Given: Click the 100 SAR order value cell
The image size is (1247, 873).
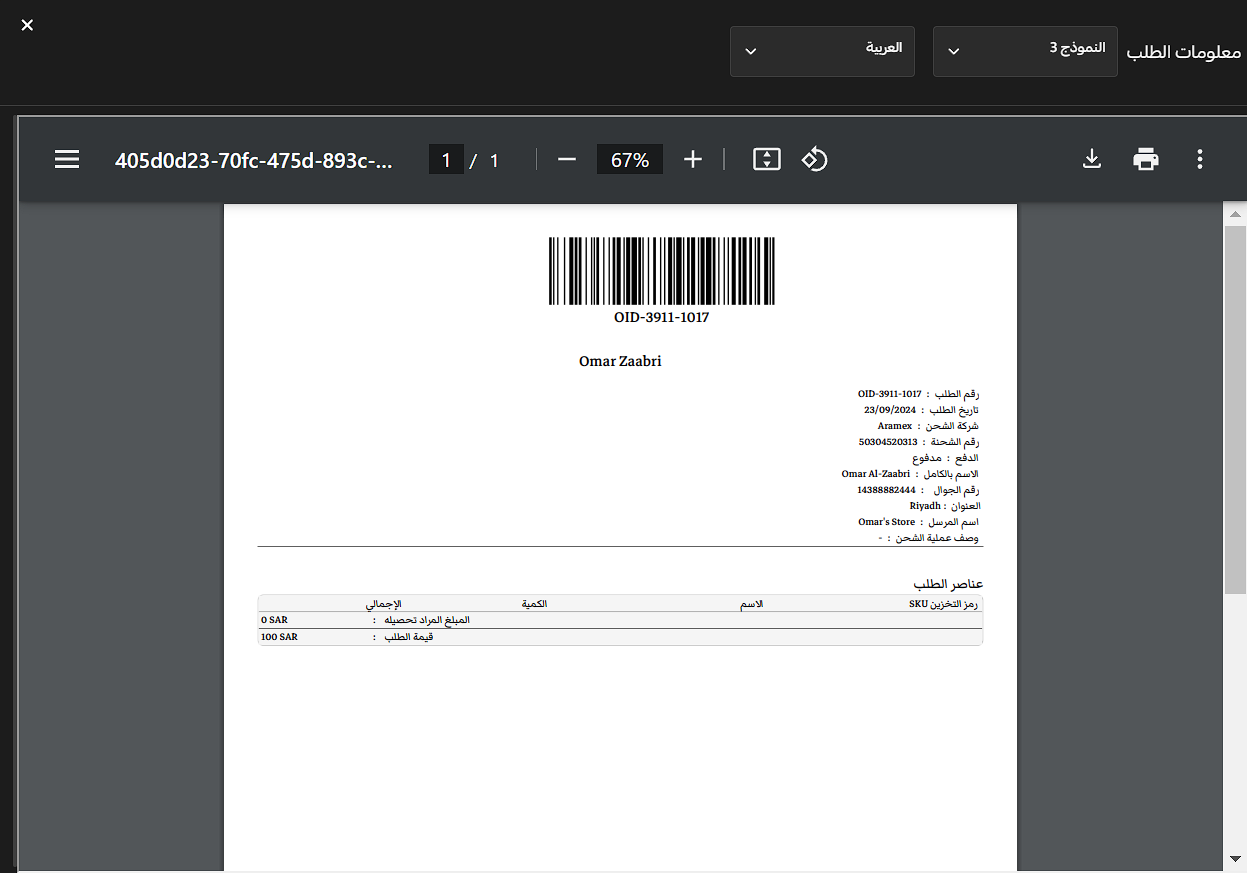Looking at the screenshot, I should (279, 637).
